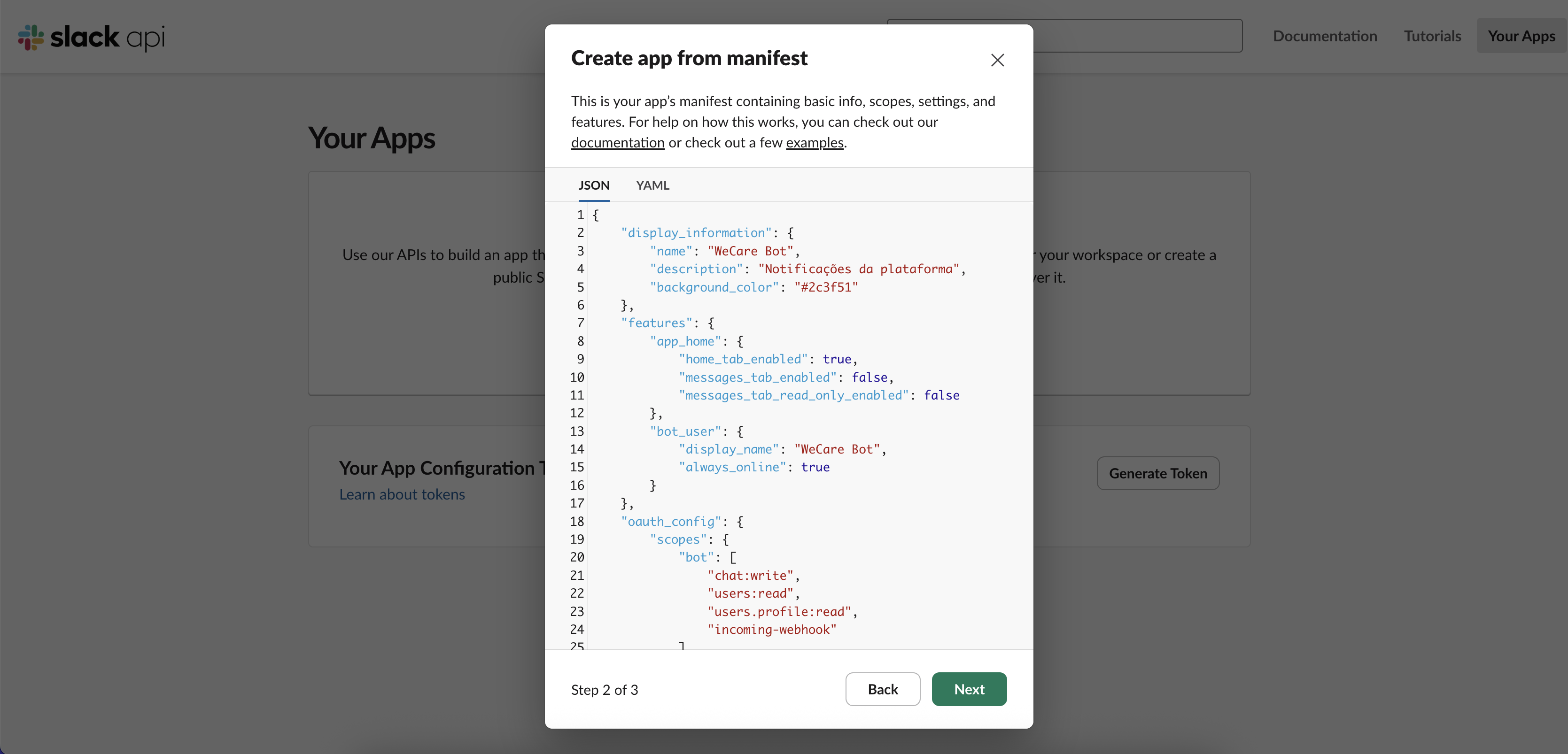The width and height of the screenshot is (1568, 754).
Task: Click the home_tab_enabled true value
Action: pos(837,359)
